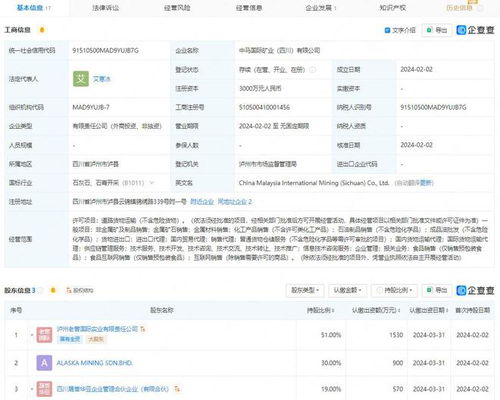Expand shareholder row 1 arrow

pyautogui.click(x=32, y=335)
